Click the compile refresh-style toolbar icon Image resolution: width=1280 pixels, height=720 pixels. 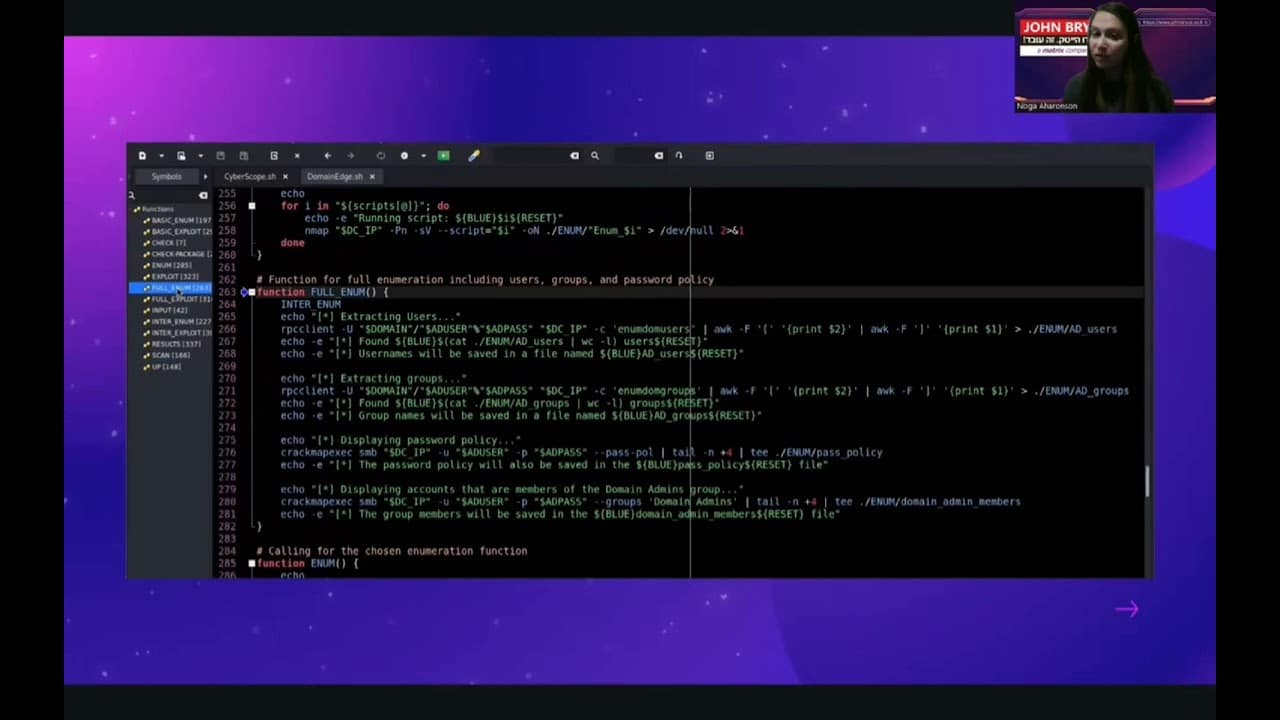(x=380, y=156)
